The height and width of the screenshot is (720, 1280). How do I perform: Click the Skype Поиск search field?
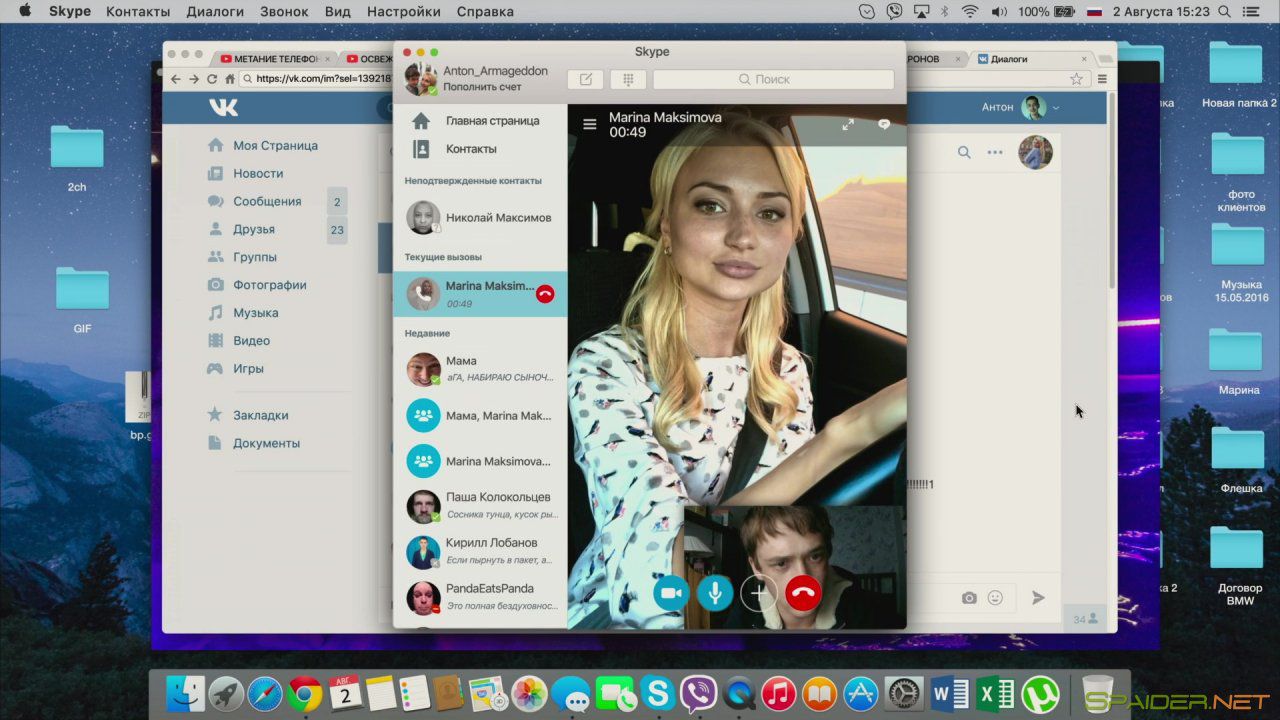click(x=773, y=79)
